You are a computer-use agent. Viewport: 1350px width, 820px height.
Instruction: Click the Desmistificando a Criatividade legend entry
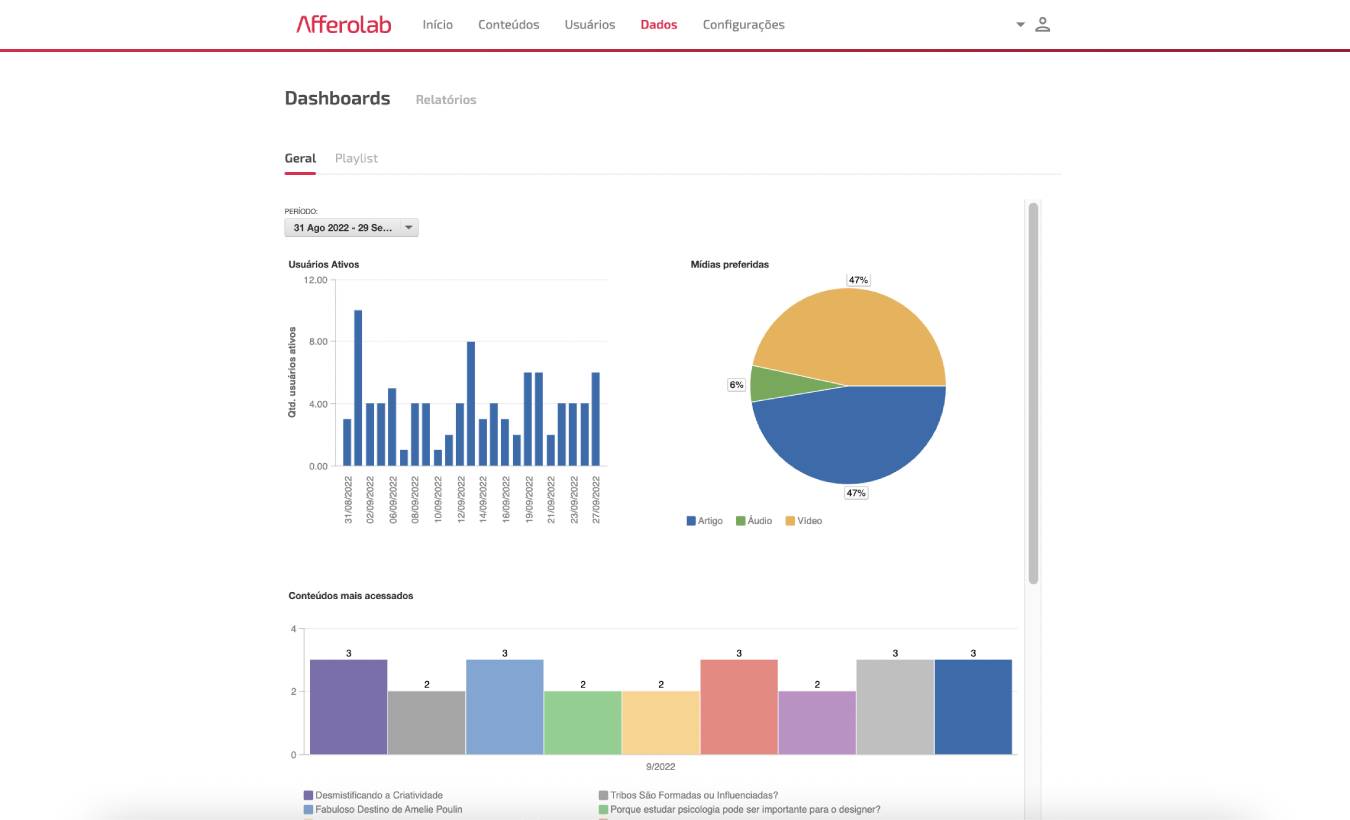(372, 796)
